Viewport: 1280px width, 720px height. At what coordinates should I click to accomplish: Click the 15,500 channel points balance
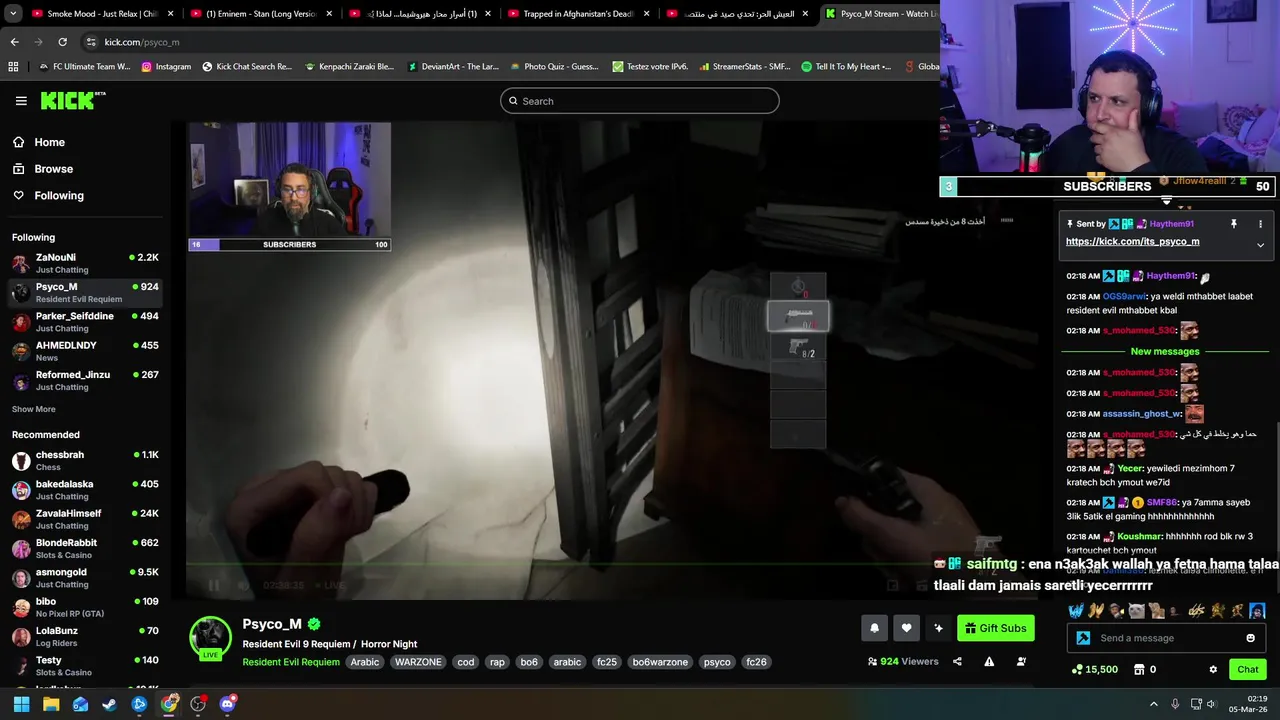pyautogui.click(x=1094, y=669)
